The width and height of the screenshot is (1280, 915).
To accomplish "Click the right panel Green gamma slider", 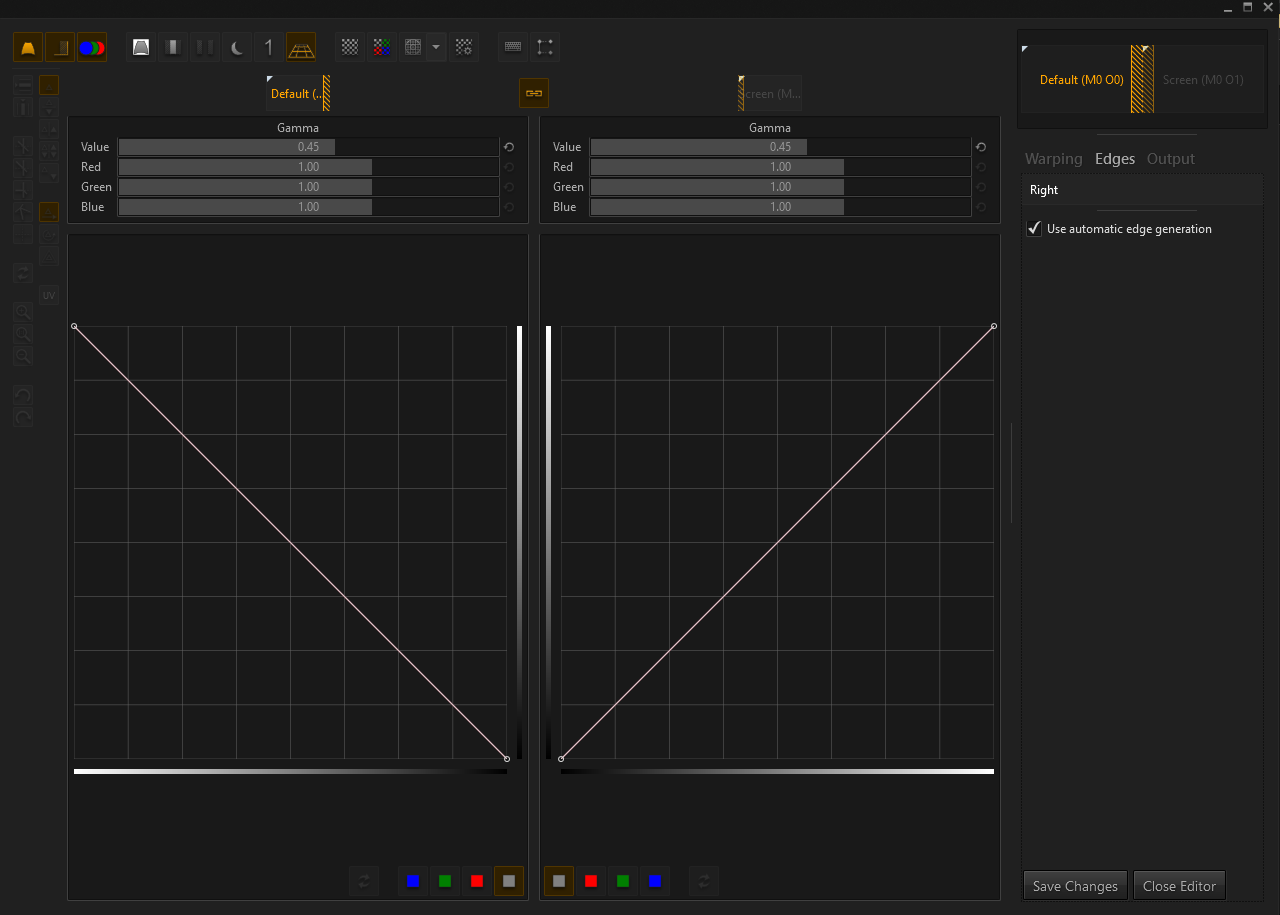I will (x=780, y=187).
